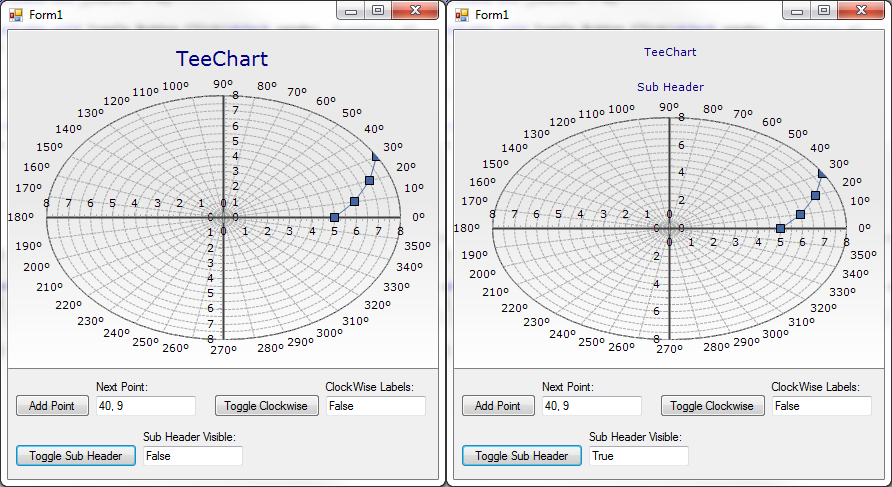The height and width of the screenshot is (487, 892).
Task: Click the left window's Form1 app icon
Action: 16,15
